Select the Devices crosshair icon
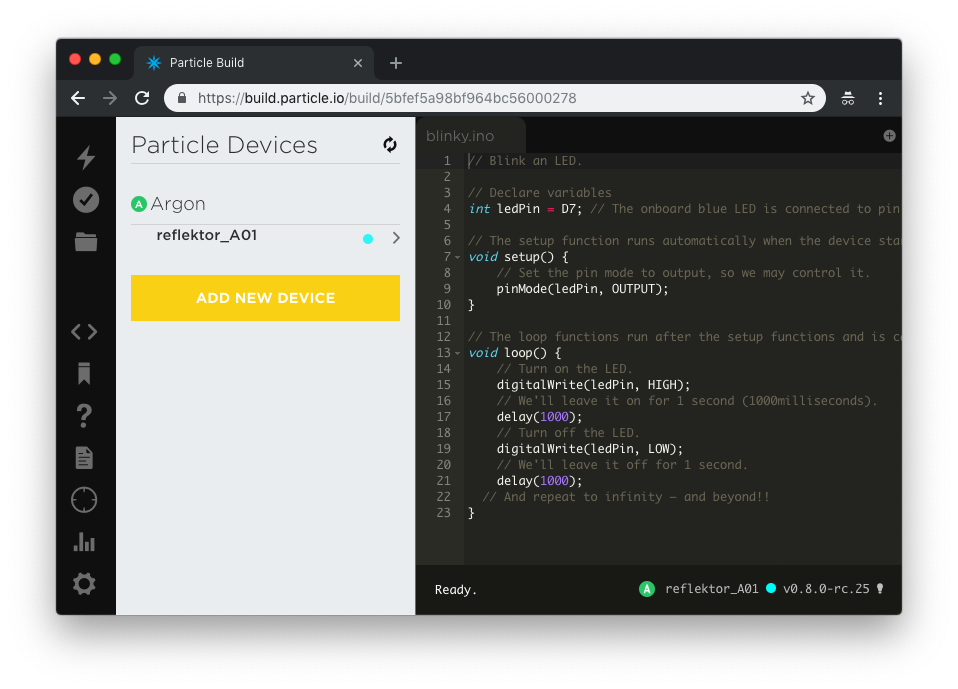Image resolution: width=958 pixels, height=689 pixels. click(84, 500)
